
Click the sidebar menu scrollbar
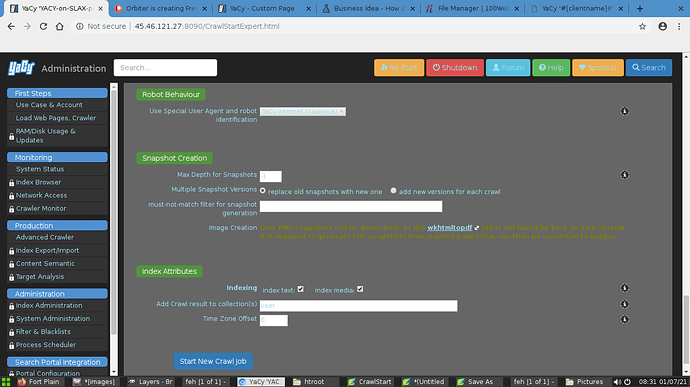click(x=114, y=211)
